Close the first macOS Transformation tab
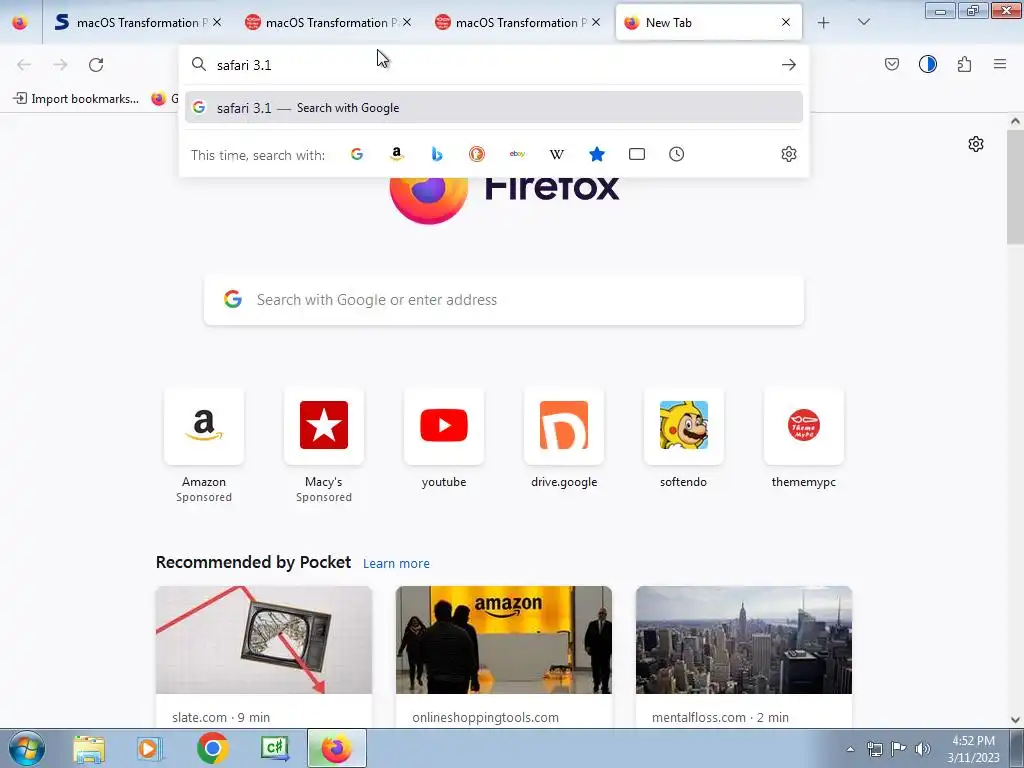 [x=217, y=22]
